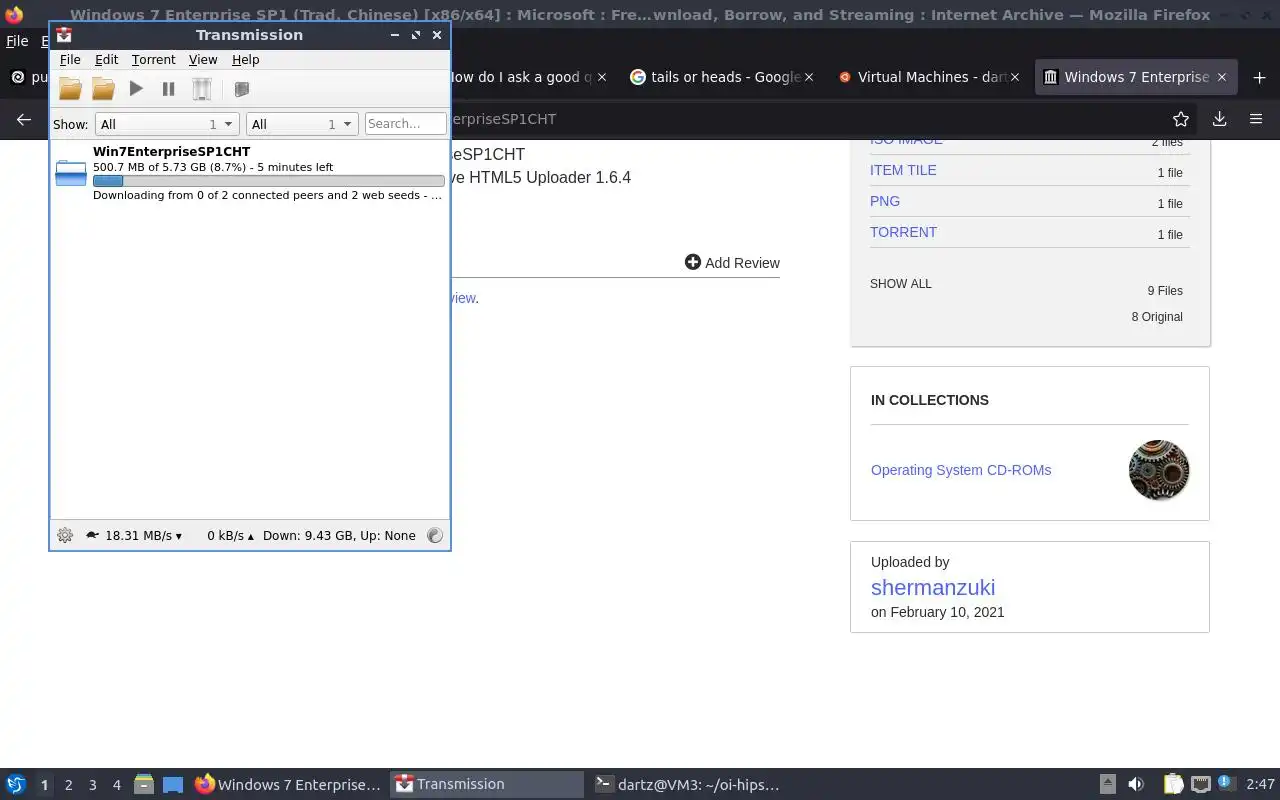Open the Transmission View menu

click(203, 60)
